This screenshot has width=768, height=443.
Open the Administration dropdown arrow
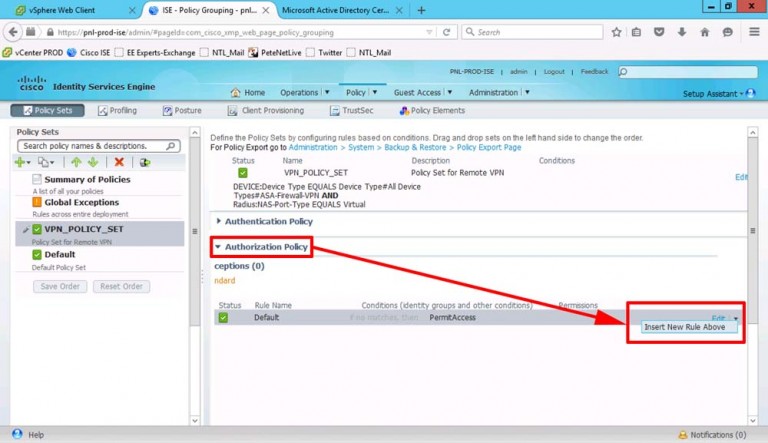click(528, 92)
